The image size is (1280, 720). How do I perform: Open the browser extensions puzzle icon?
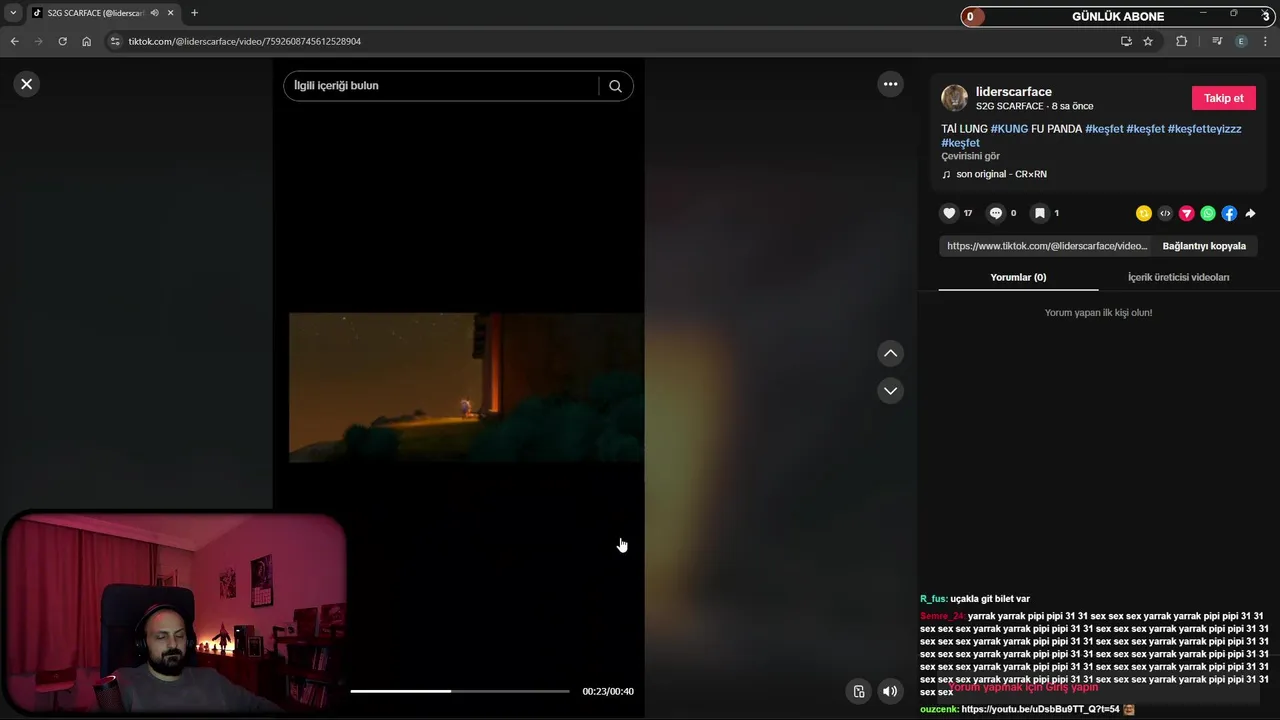1181,41
